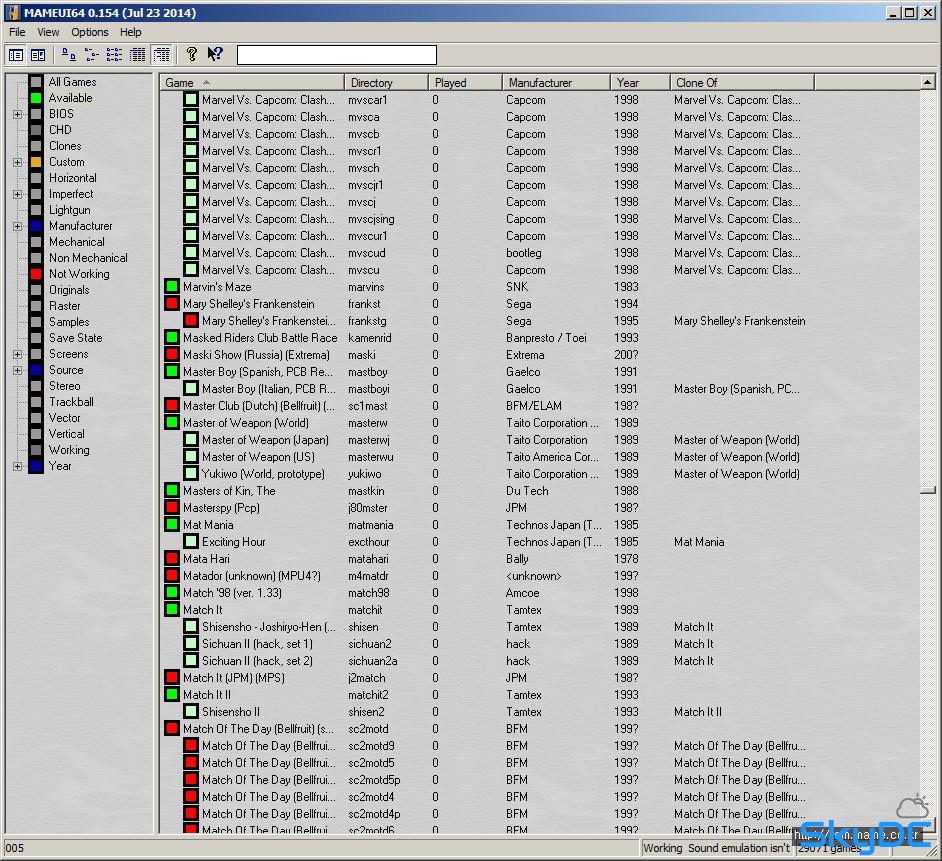Select the game Match It II
The width and height of the screenshot is (942, 861).
(x=207, y=695)
